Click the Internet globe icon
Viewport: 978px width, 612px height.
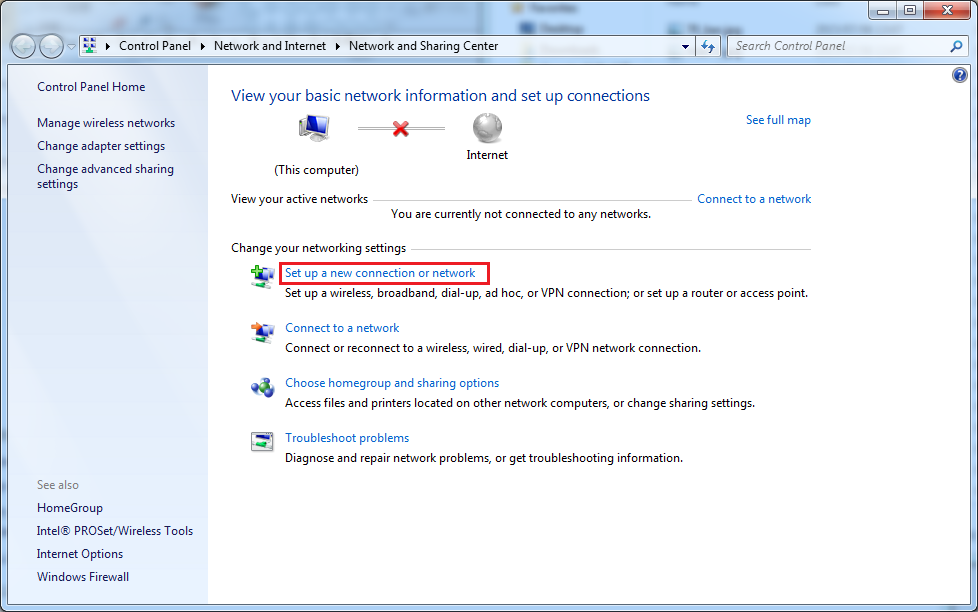coord(487,128)
